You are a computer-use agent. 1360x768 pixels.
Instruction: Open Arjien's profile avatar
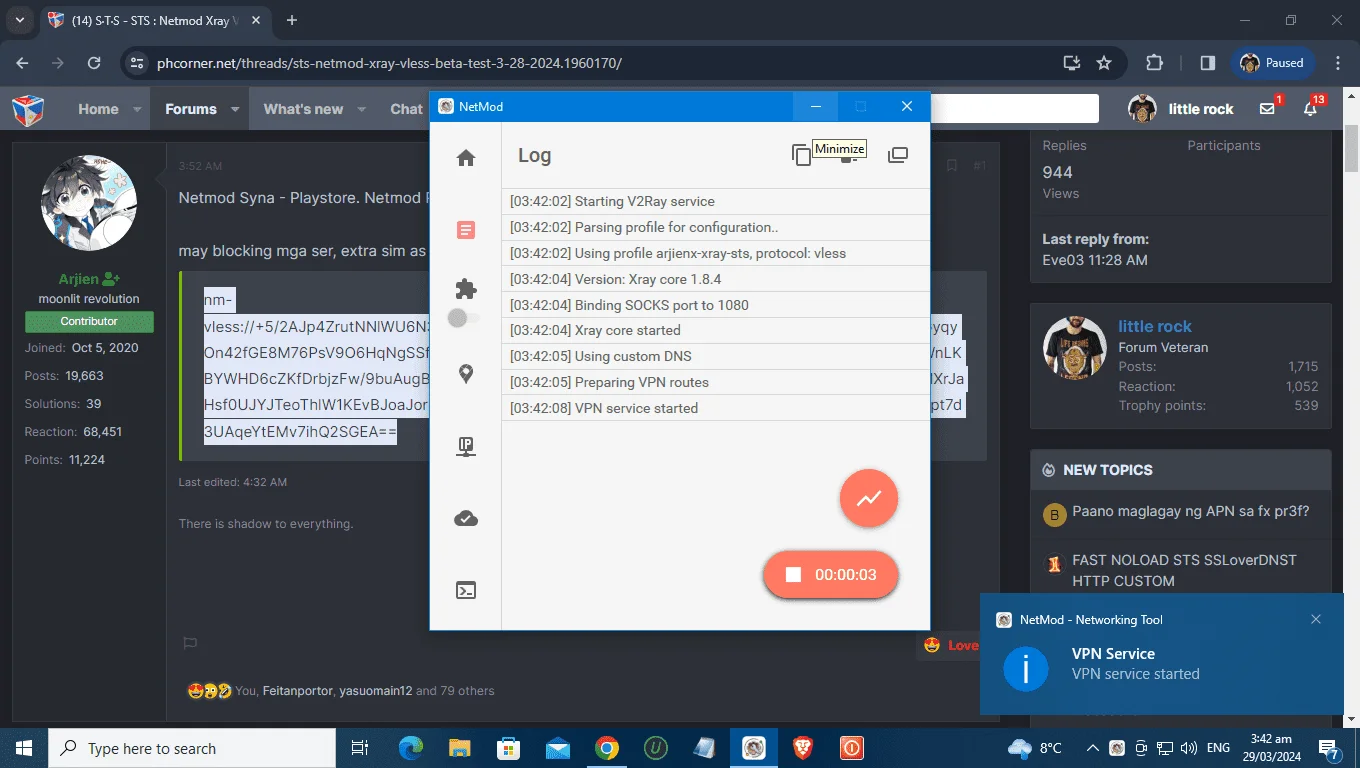coord(89,203)
